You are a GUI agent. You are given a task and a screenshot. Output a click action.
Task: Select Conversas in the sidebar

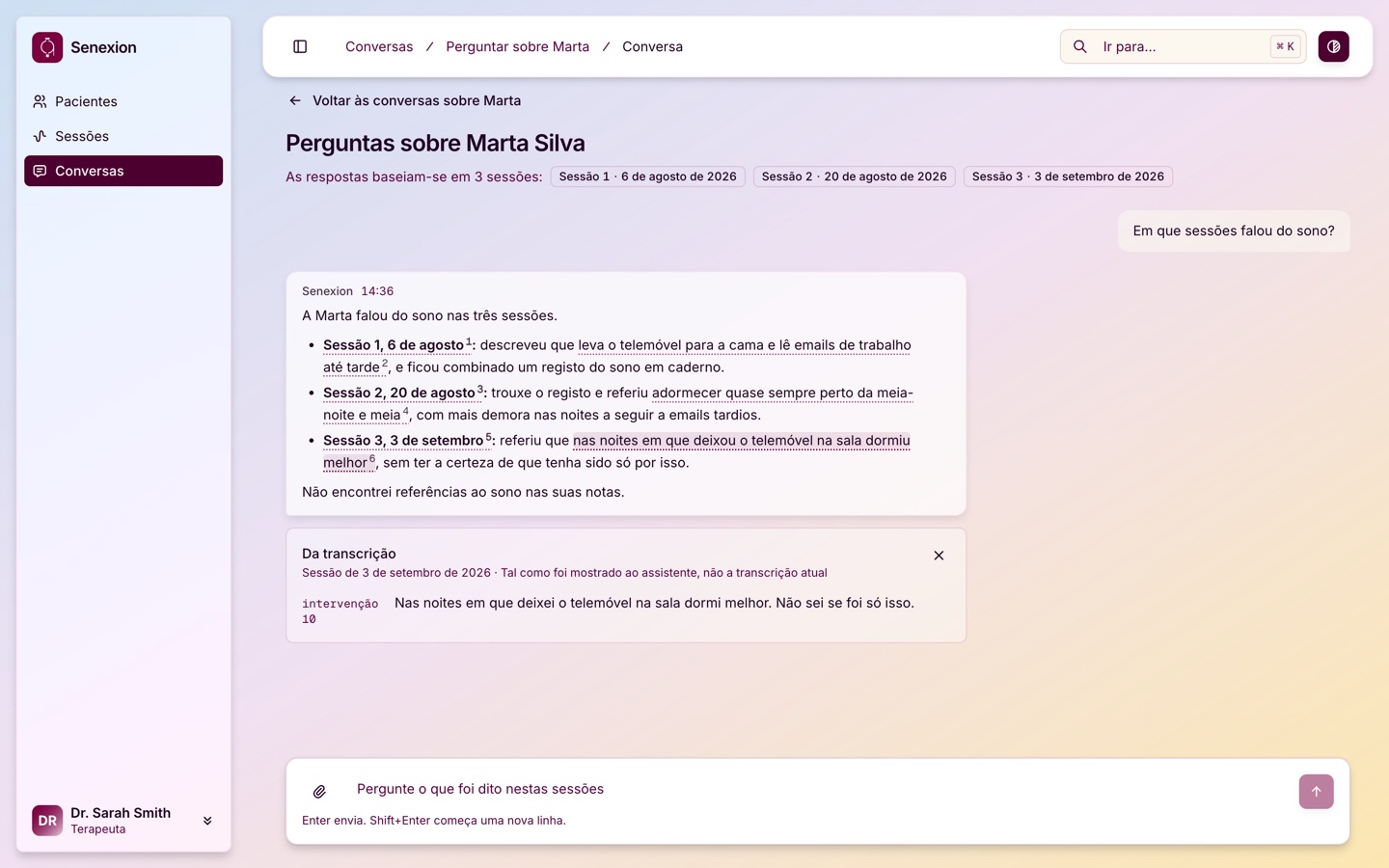pyautogui.click(x=123, y=171)
